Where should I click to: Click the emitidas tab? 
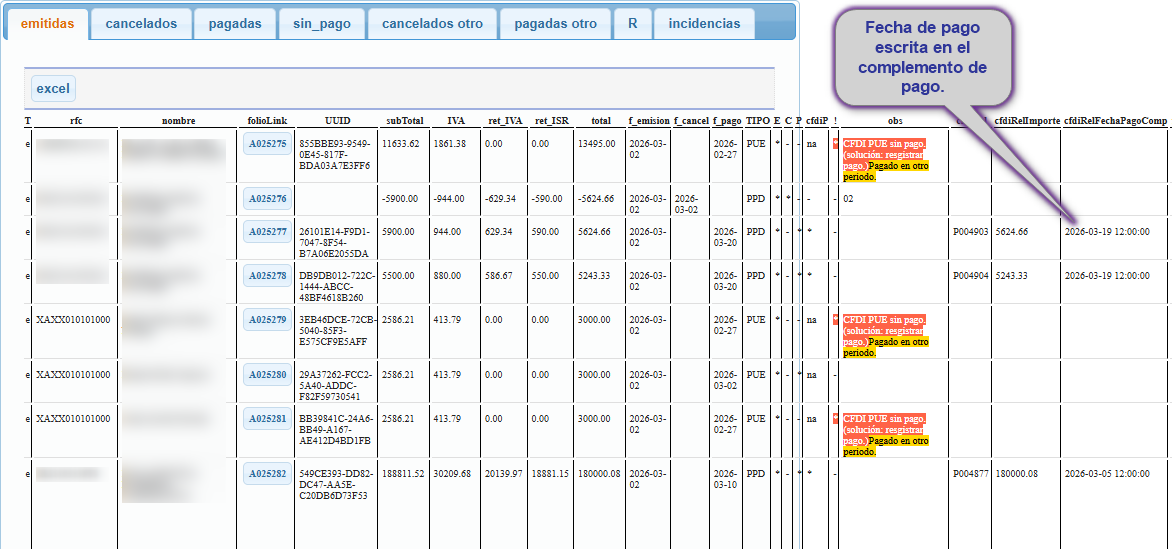pyautogui.click(x=48, y=24)
